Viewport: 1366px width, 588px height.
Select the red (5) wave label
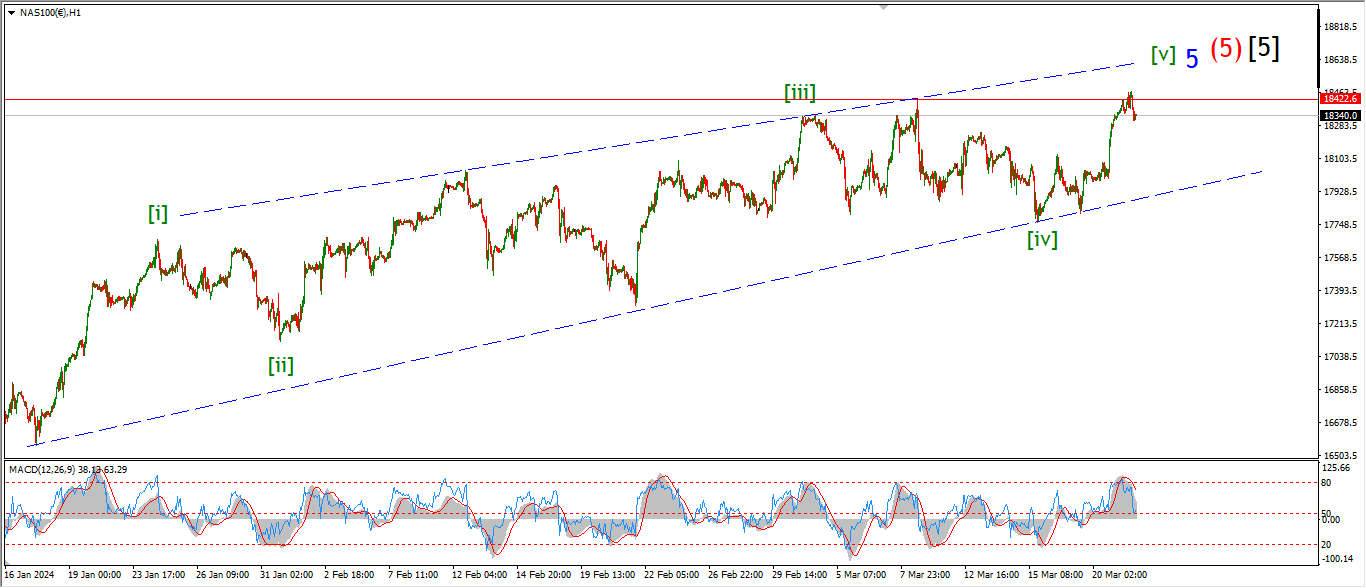(1226, 49)
